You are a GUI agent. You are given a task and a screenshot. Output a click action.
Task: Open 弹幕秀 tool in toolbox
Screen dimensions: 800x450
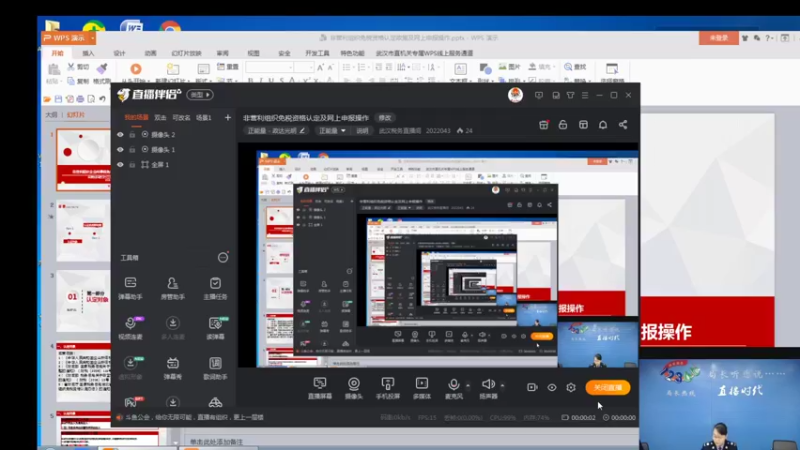pos(172,368)
